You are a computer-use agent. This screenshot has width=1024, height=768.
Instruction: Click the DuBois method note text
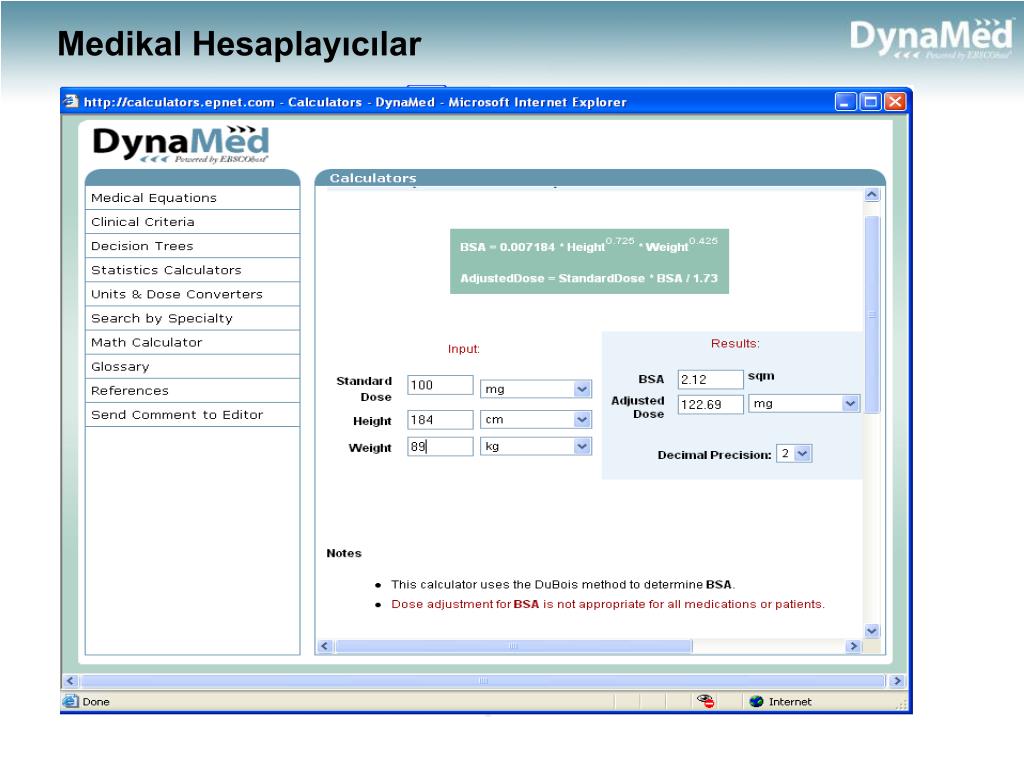point(563,584)
